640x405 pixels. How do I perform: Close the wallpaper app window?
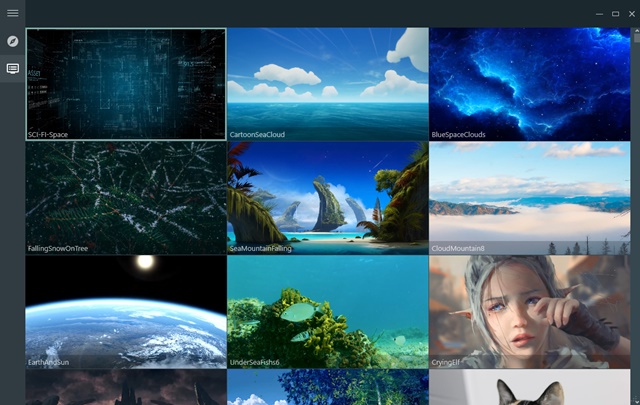pyautogui.click(x=631, y=14)
